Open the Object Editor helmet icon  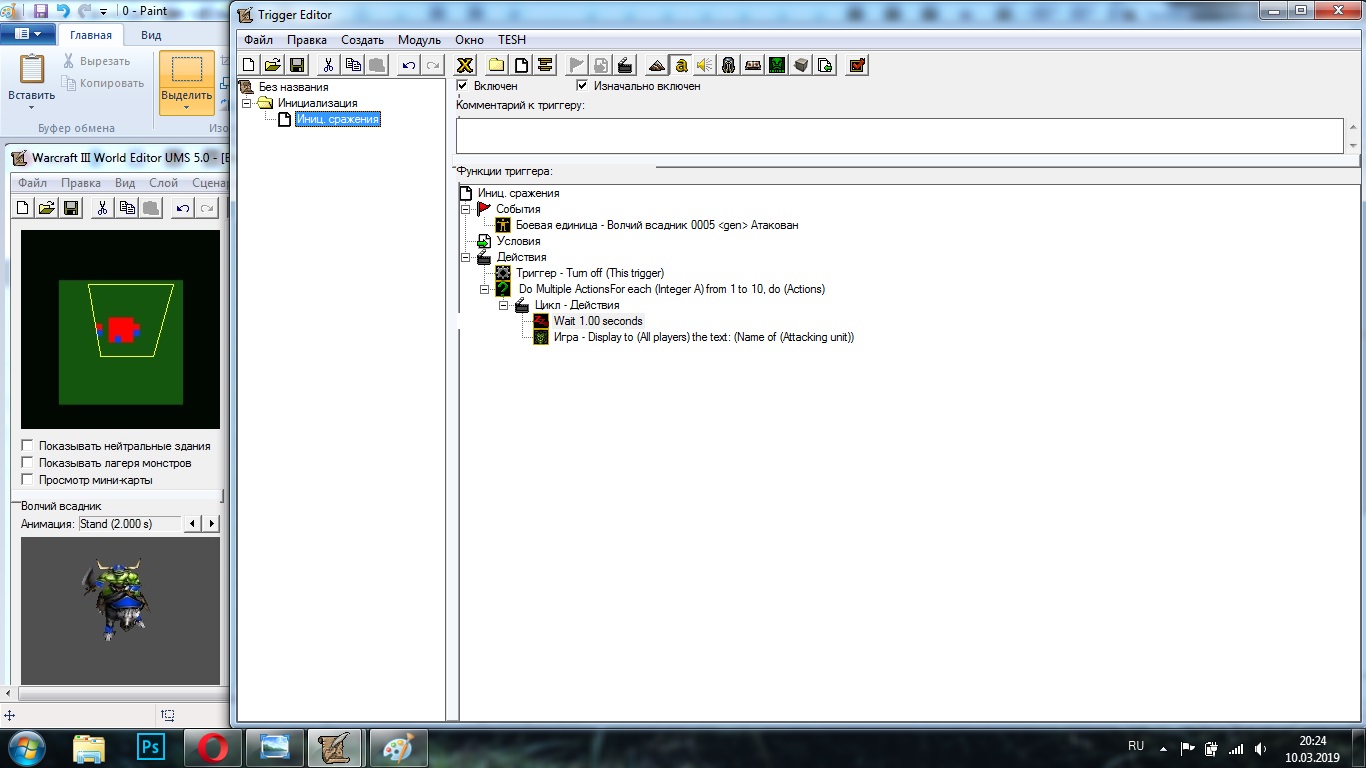(x=729, y=65)
